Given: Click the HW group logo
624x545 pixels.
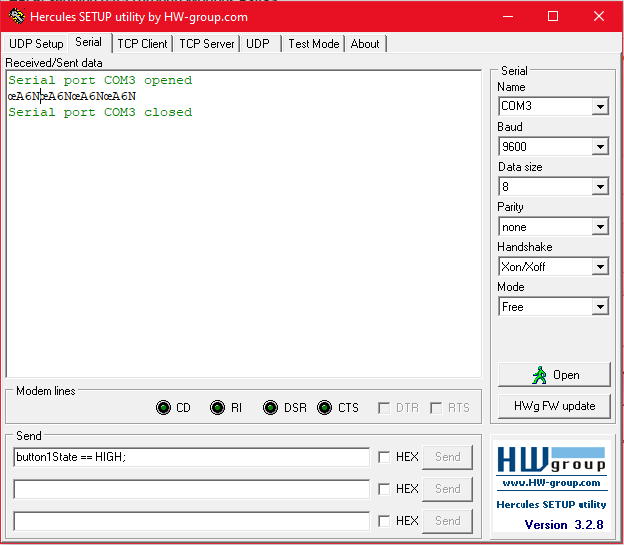Looking at the screenshot, I should point(552,459).
